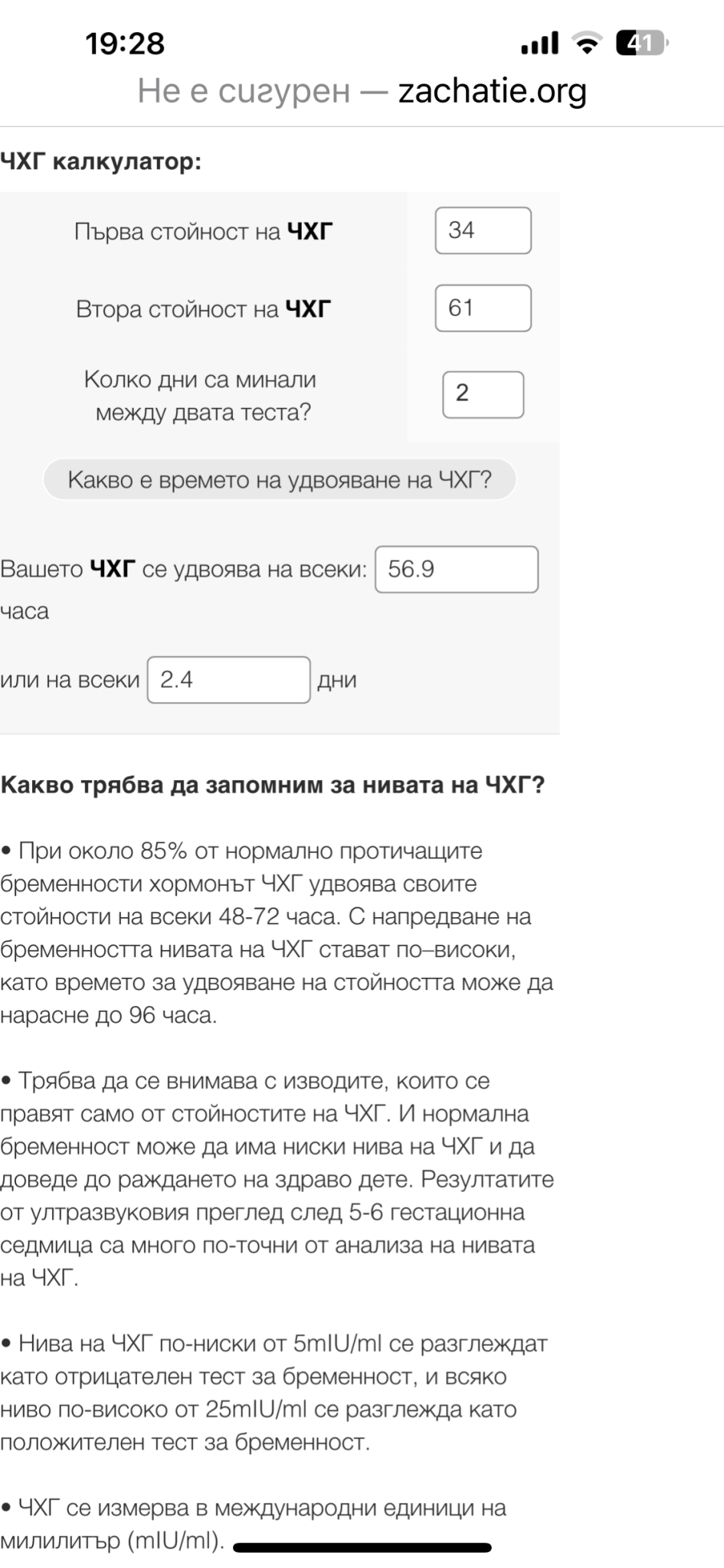Tap the battery indicator icon
Viewport: 724px width, 1568px height.
(640, 44)
